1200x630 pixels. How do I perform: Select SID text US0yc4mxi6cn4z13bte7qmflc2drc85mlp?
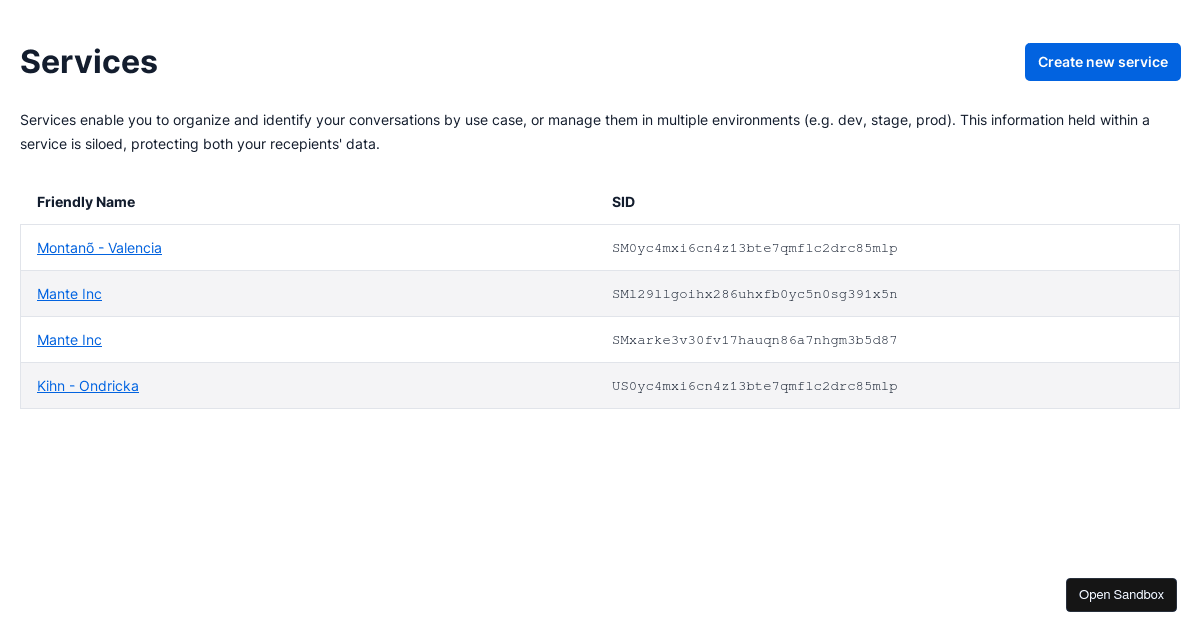755,386
